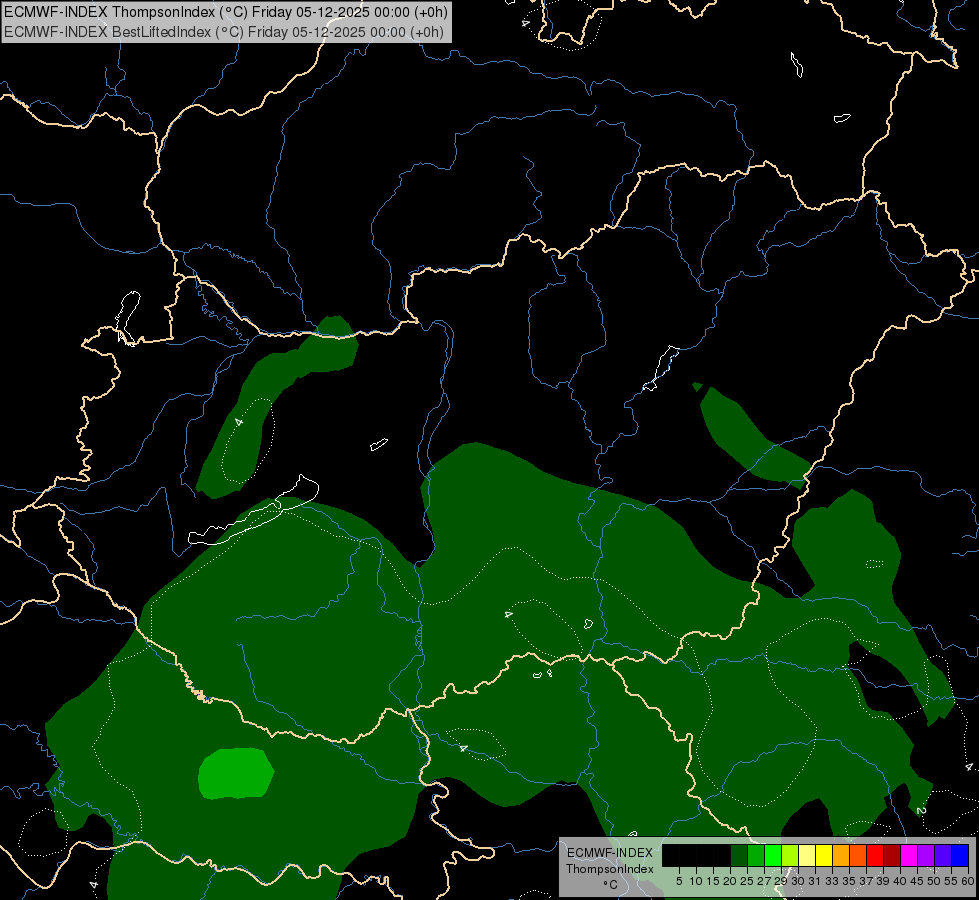Click the bright green 27–29 legend swatch

pyautogui.click(x=774, y=855)
